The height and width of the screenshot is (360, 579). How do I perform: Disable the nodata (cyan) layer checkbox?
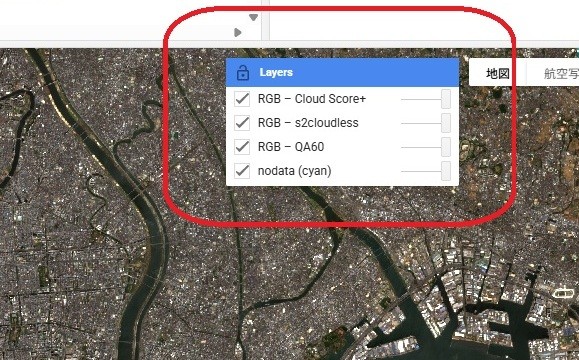point(242,171)
